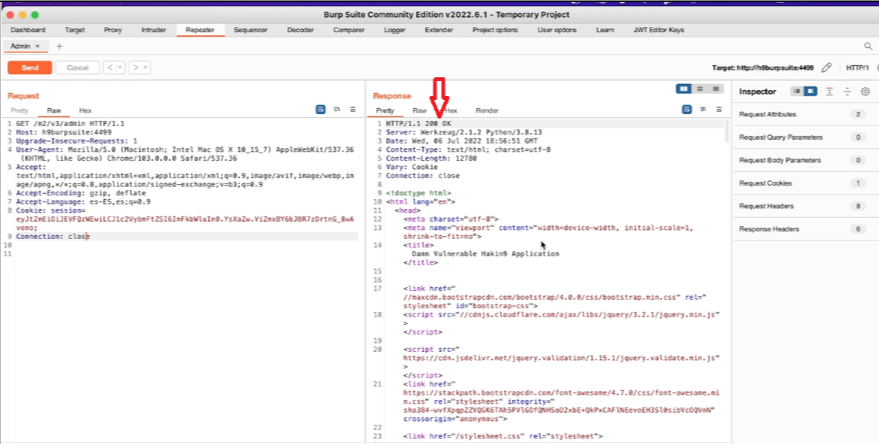Expand all Inspector sections icon
Screen dimensions: 879x444
point(829,91)
